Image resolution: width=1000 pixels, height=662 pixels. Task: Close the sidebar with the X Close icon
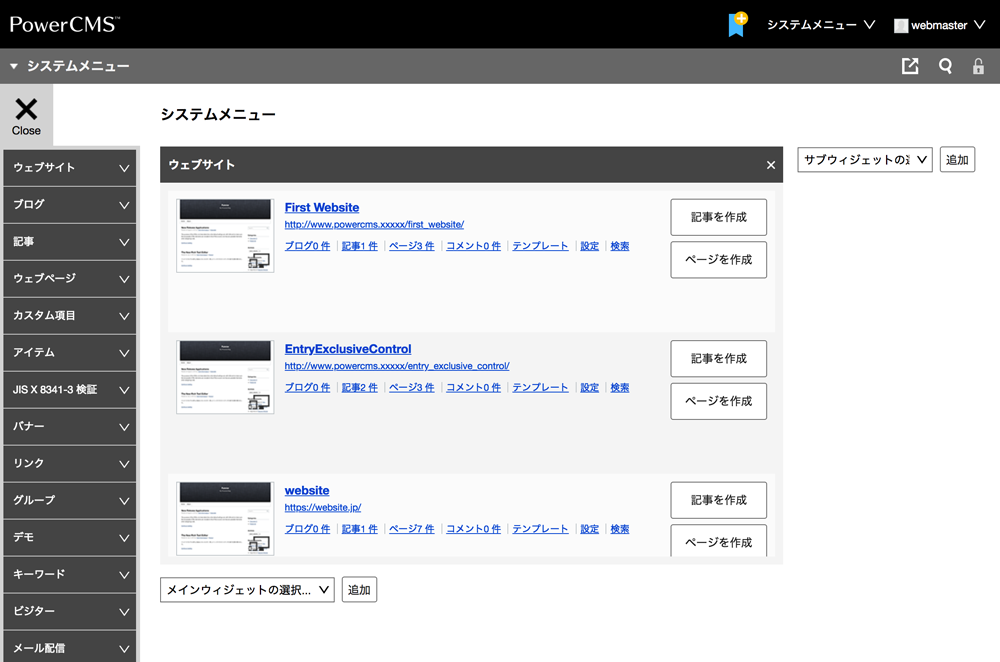point(26,115)
